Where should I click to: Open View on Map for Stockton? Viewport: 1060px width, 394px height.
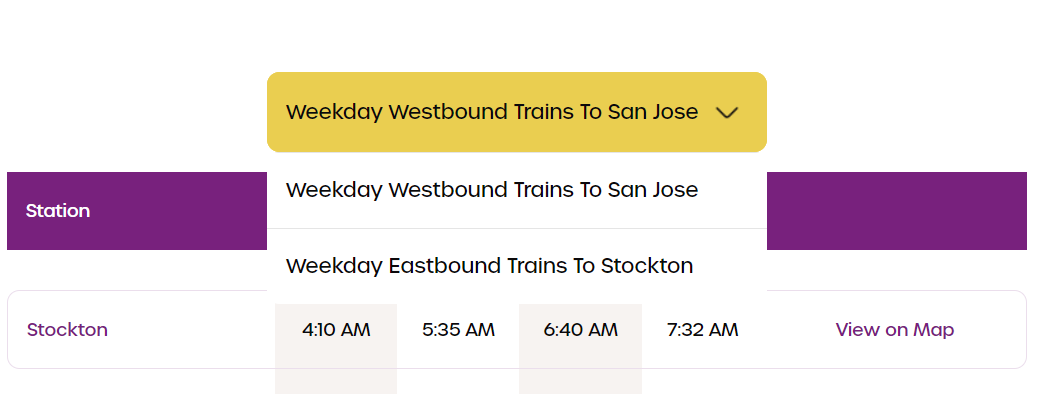click(894, 330)
